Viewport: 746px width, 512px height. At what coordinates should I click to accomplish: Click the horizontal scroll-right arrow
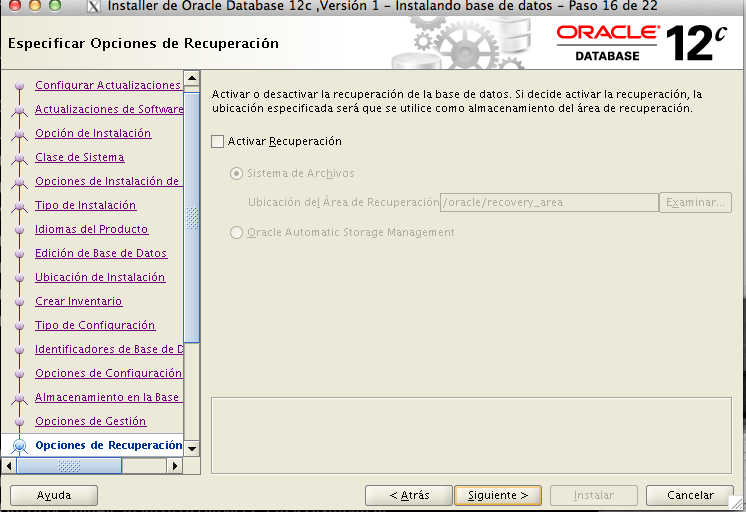(175, 466)
